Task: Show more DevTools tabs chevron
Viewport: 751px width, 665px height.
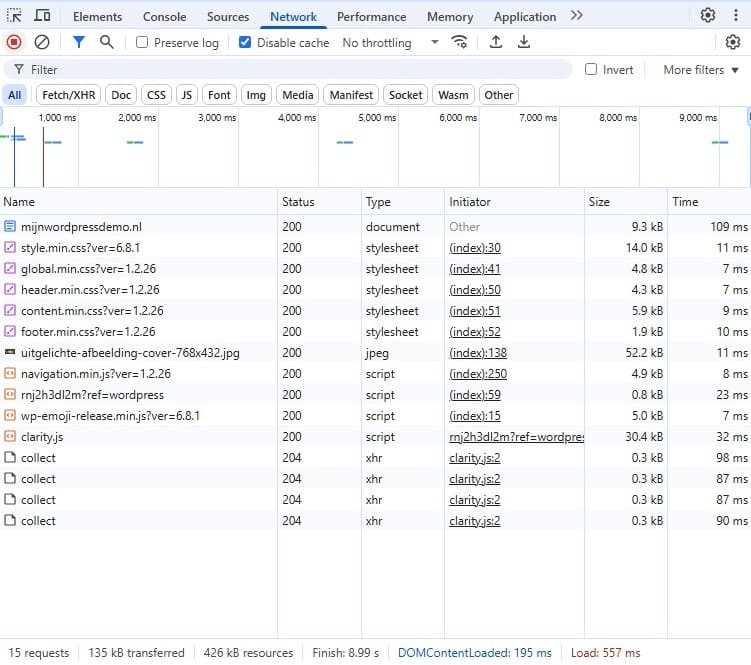Action: coord(577,16)
